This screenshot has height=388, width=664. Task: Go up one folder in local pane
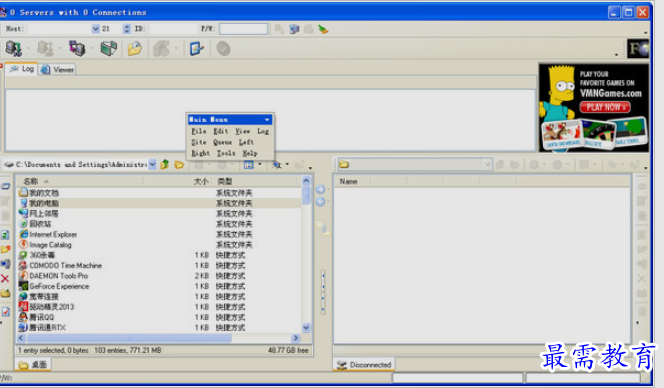pos(165,164)
